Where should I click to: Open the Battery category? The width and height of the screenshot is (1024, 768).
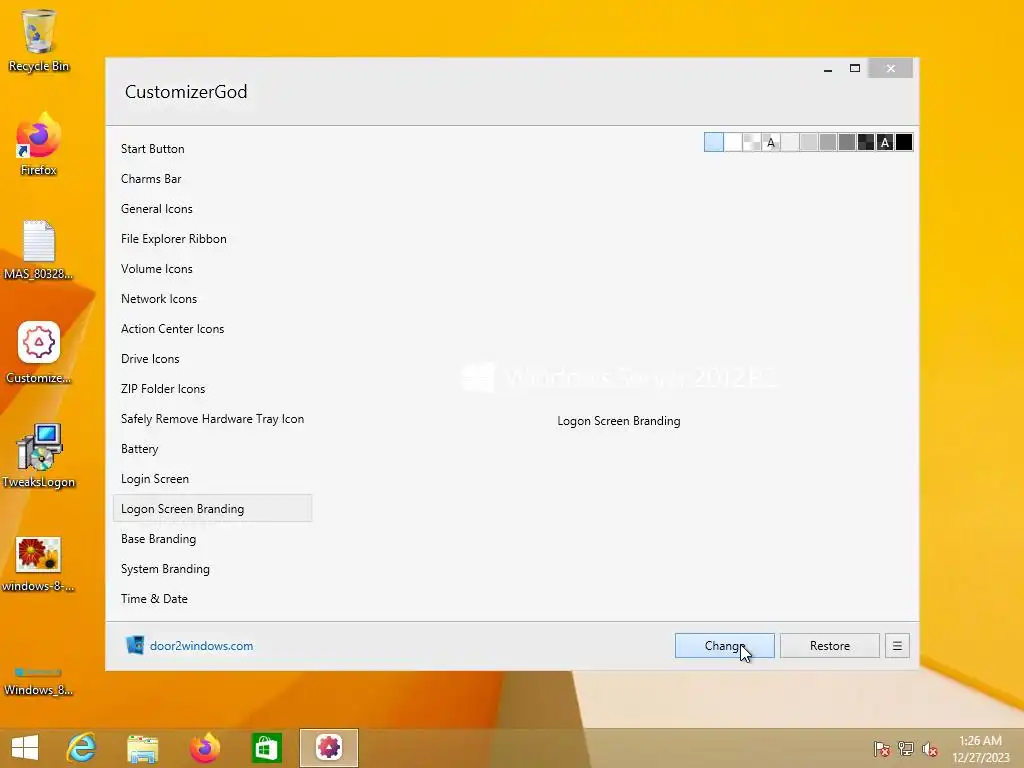pos(212,449)
